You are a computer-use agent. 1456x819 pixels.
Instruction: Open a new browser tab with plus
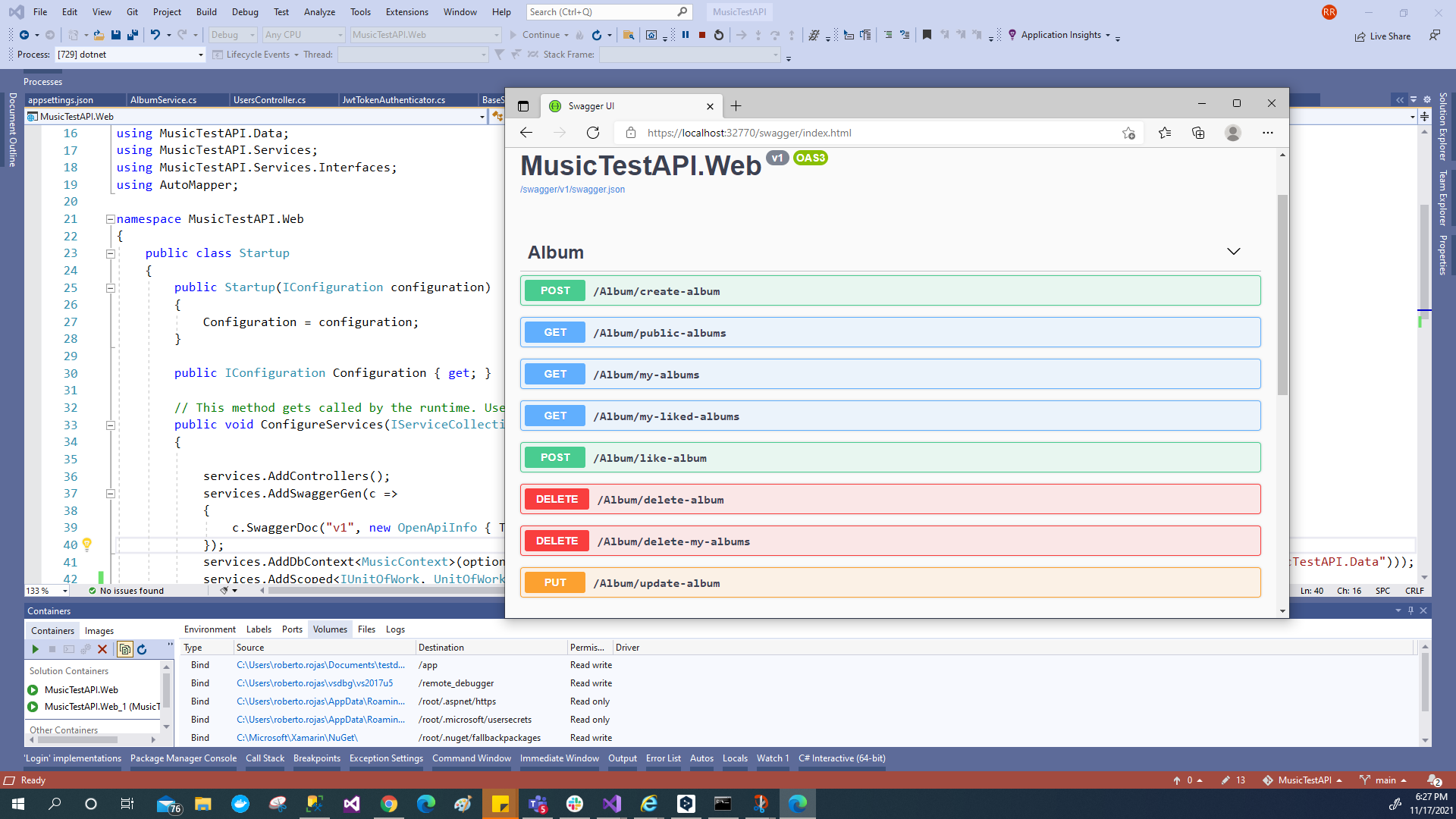(736, 106)
